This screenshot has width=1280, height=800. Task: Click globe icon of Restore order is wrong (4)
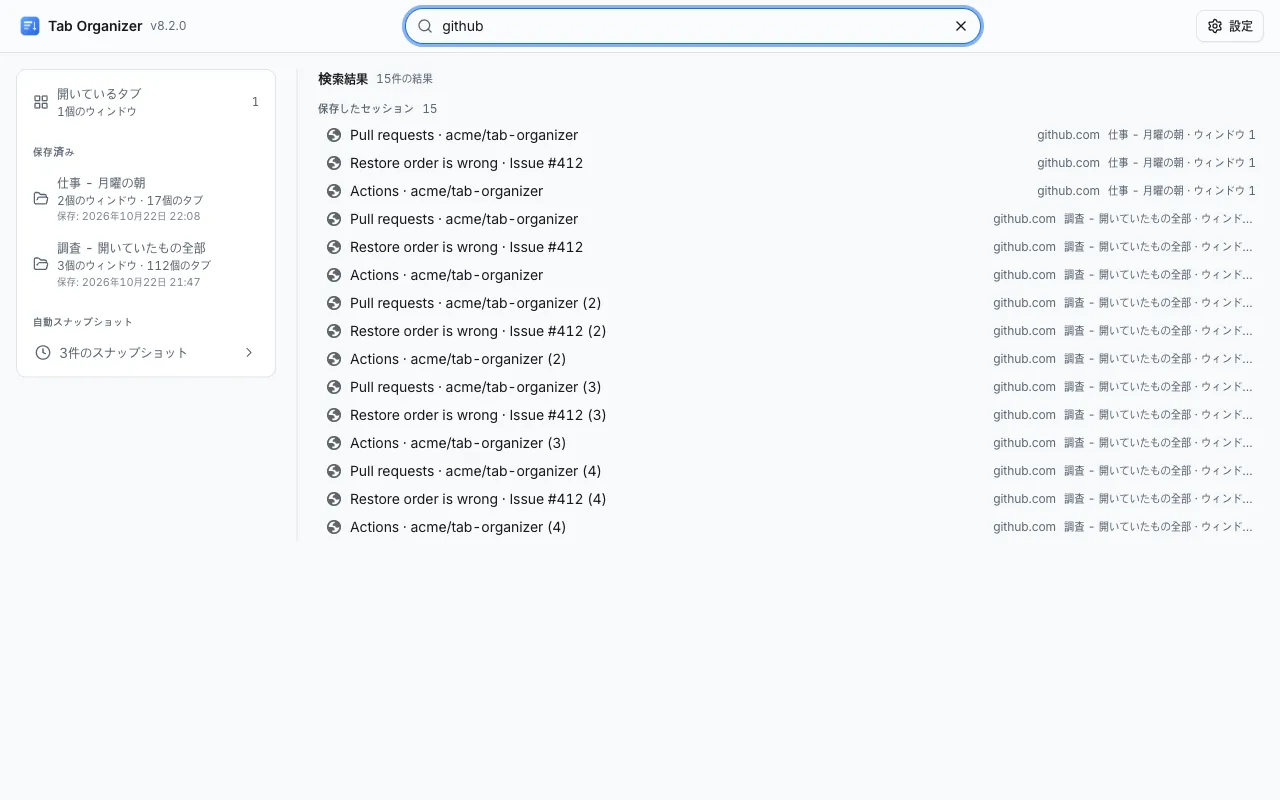click(x=334, y=499)
